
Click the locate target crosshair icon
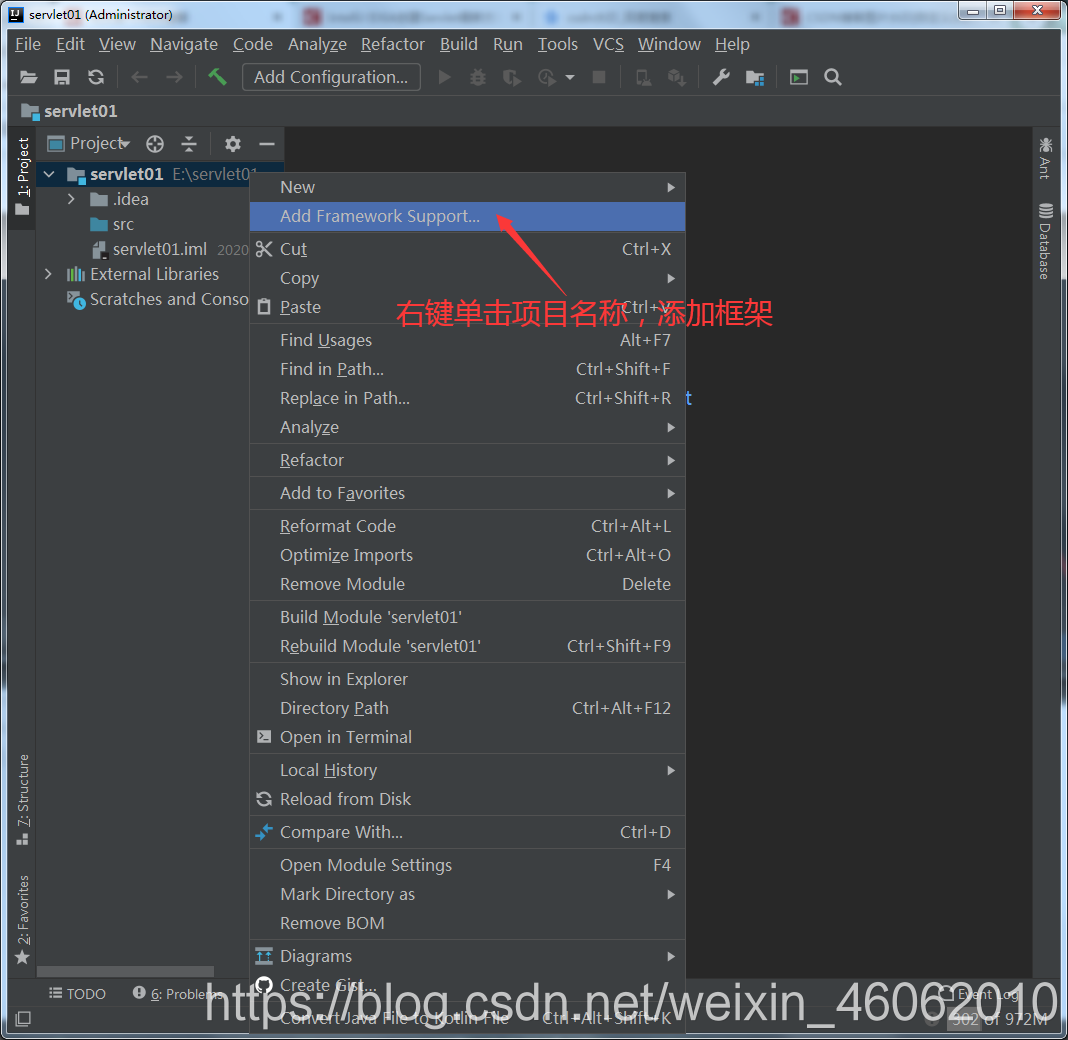tap(155, 144)
